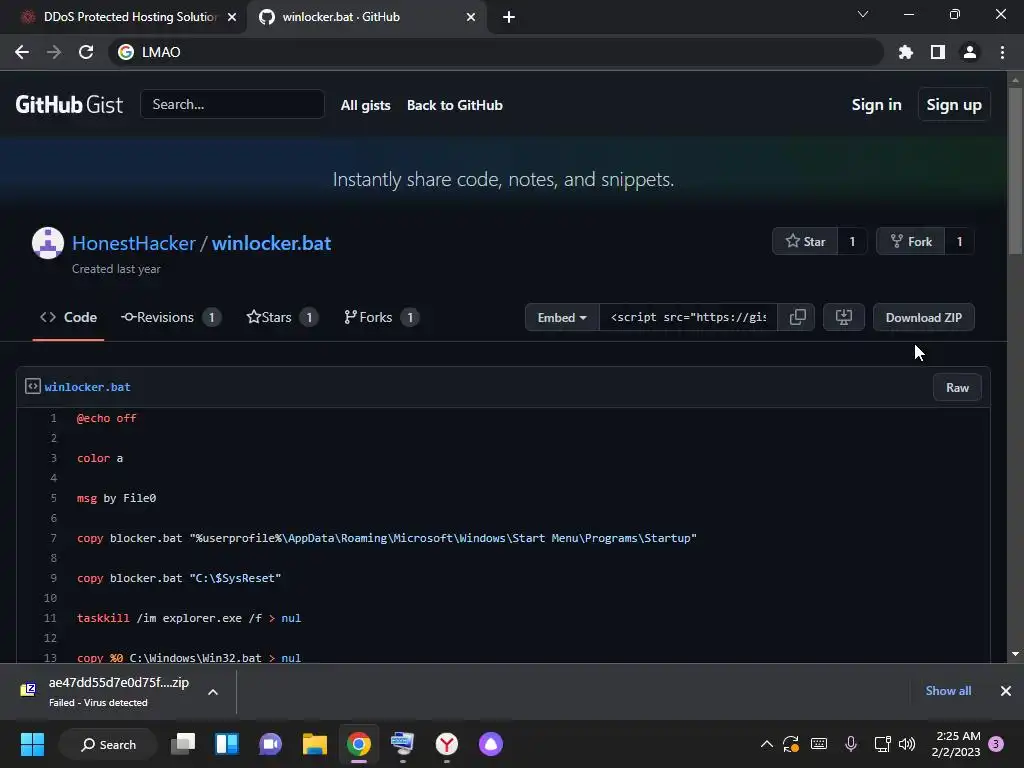1024x768 pixels.
Task: Click the microphone tray icon
Action: click(x=850, y=744)
